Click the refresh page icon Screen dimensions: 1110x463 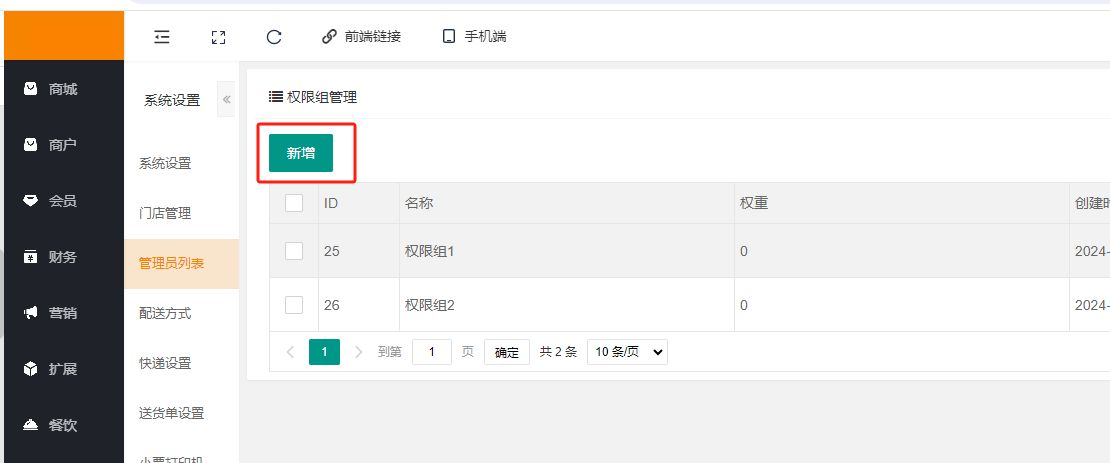tap(274, 37)
